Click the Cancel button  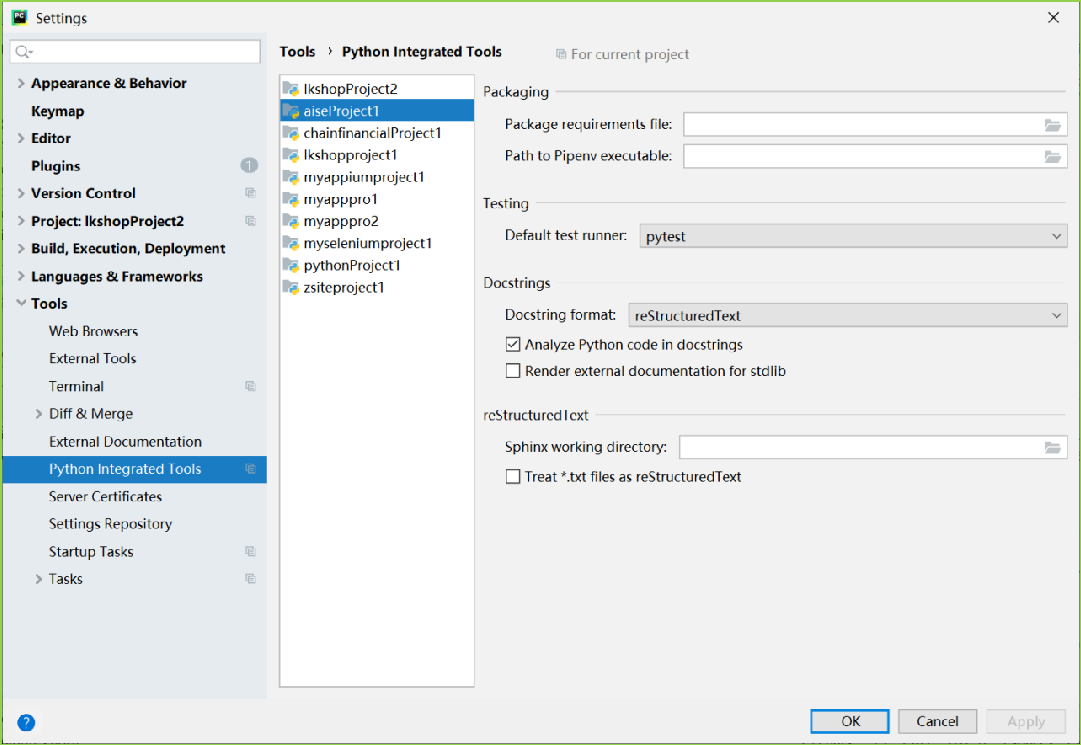[x=937, y=721]
